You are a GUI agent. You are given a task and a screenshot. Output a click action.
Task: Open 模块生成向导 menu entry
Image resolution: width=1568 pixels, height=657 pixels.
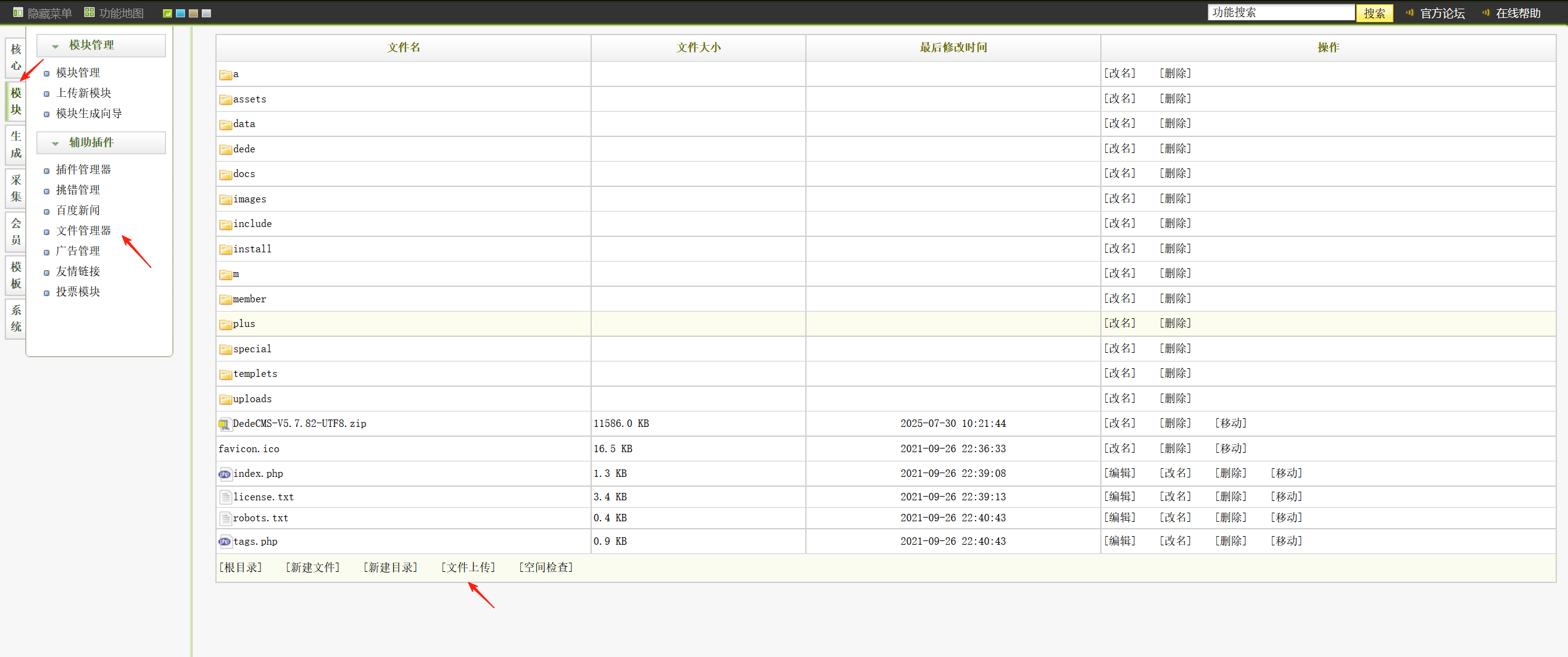89,114
